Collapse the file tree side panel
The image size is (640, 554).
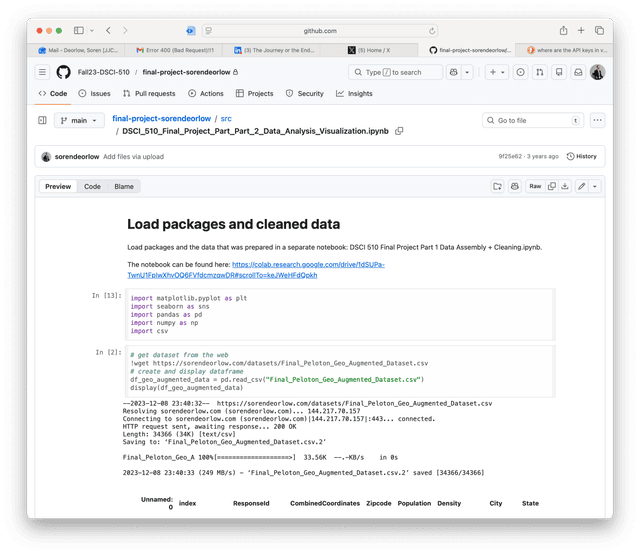point(43,120)
